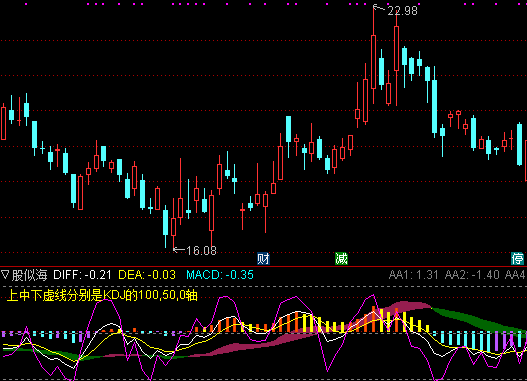Click the blue 财 finance marker icon
Viewport: 527px width, 381px height.
point(263,259)
